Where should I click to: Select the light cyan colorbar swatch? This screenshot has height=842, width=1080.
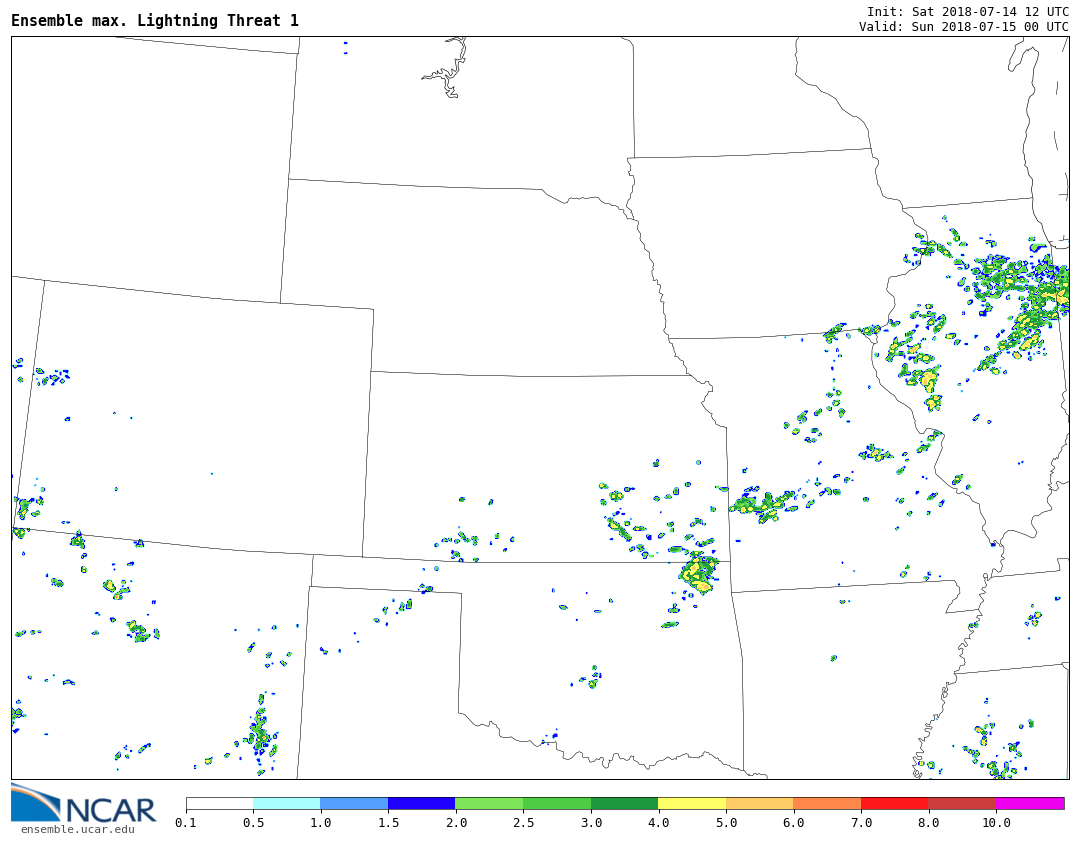286,803
